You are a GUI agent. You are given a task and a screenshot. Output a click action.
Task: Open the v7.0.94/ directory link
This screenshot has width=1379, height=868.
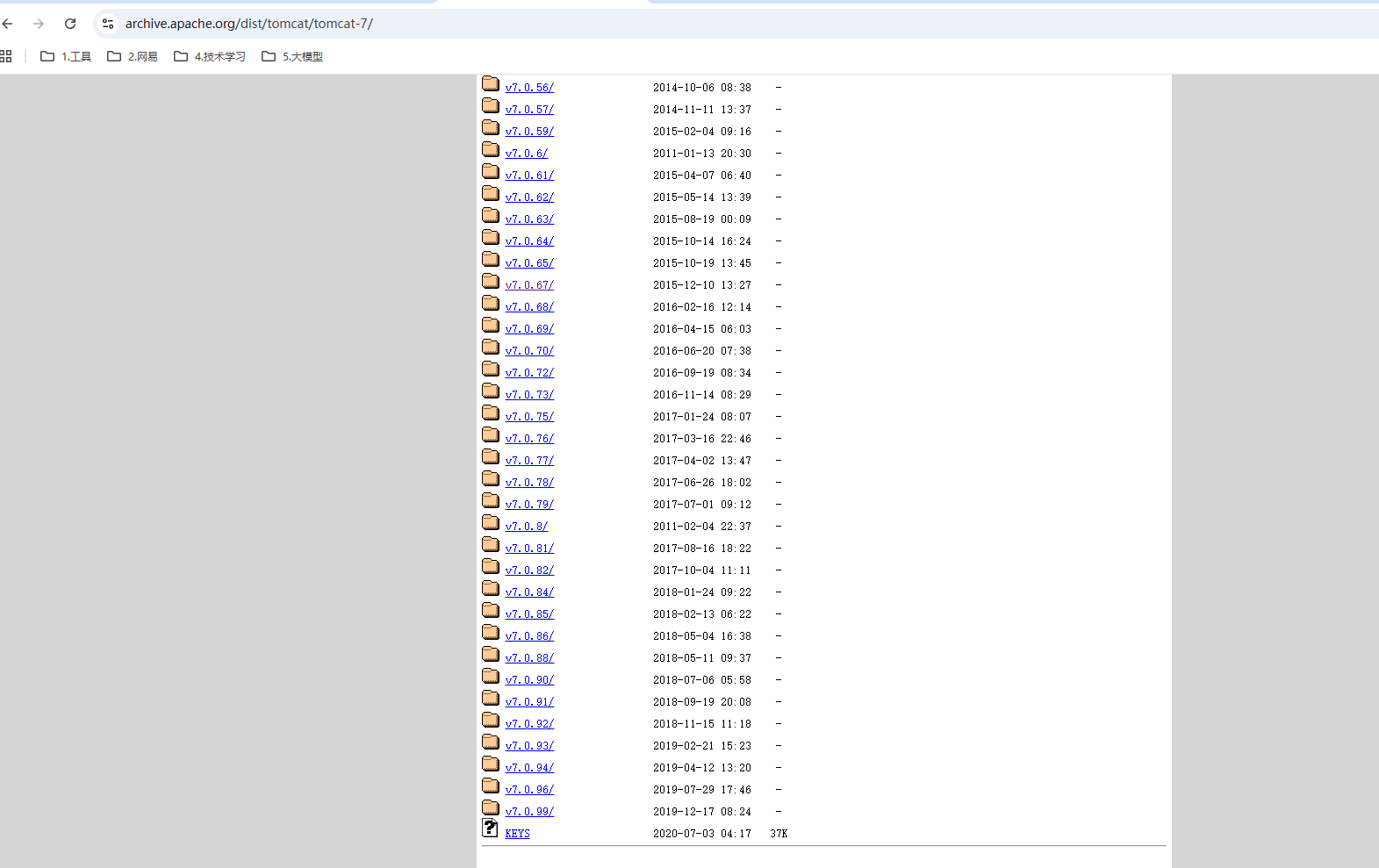pyautogui.click(x=529, y=768)
